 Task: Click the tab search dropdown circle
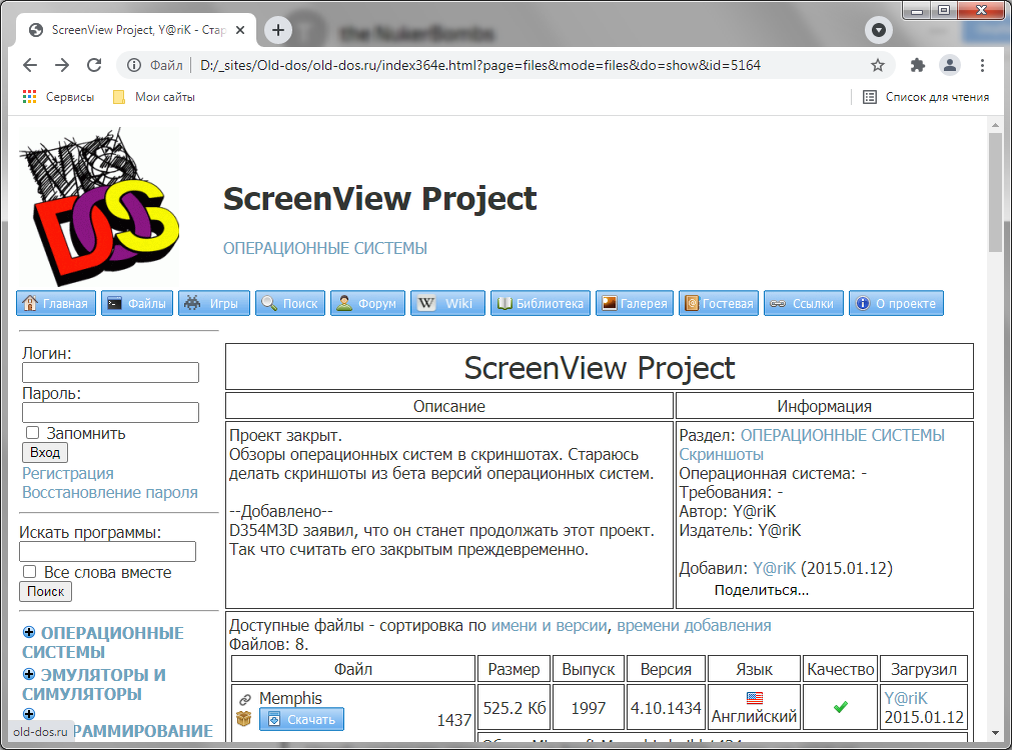[x=878, y=30]
